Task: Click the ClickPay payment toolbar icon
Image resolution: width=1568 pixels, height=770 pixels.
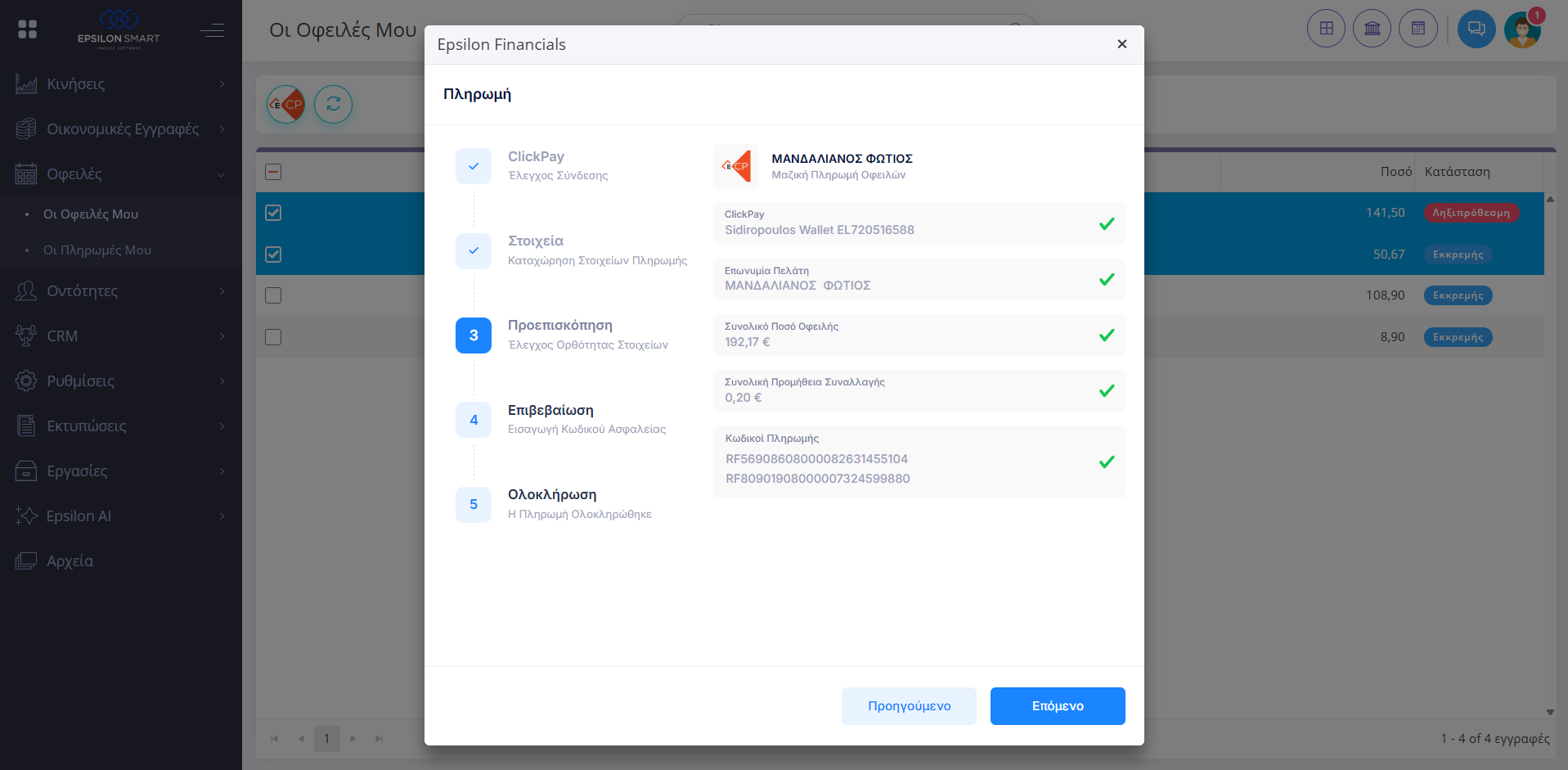Action: point(286,105)
